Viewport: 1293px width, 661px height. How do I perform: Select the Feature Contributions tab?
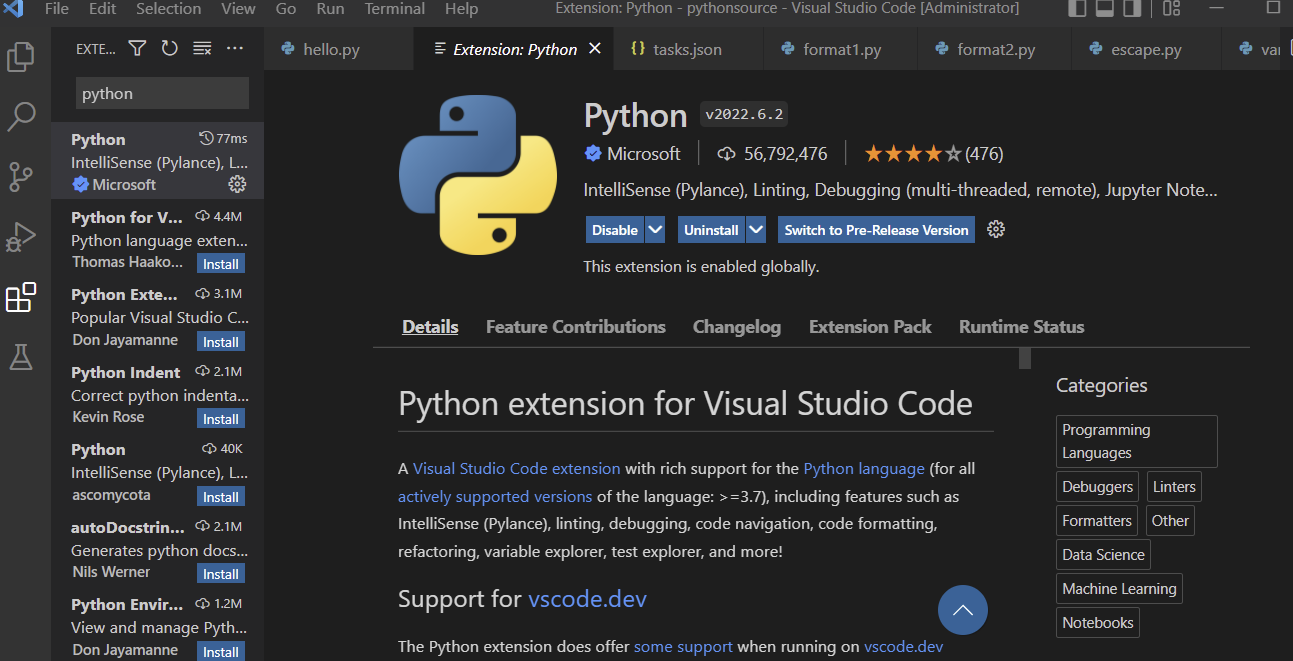point(575,327)
